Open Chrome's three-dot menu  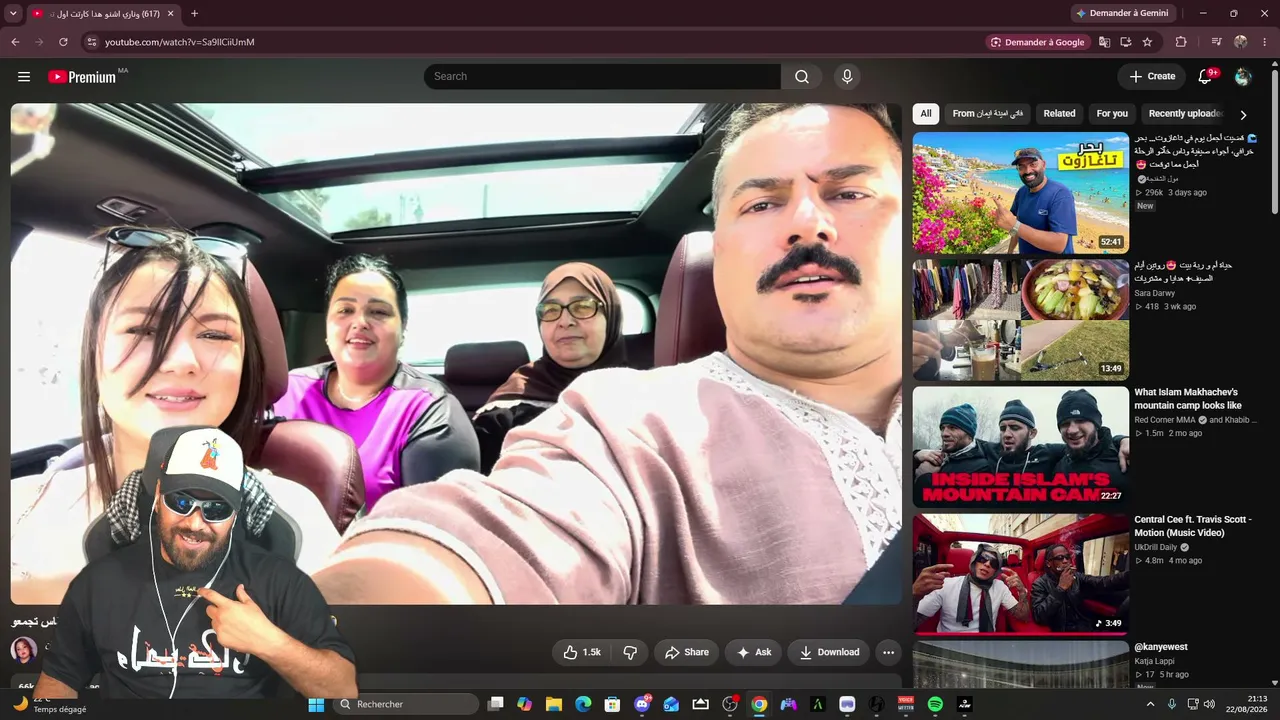click(x=1265, y=42)
